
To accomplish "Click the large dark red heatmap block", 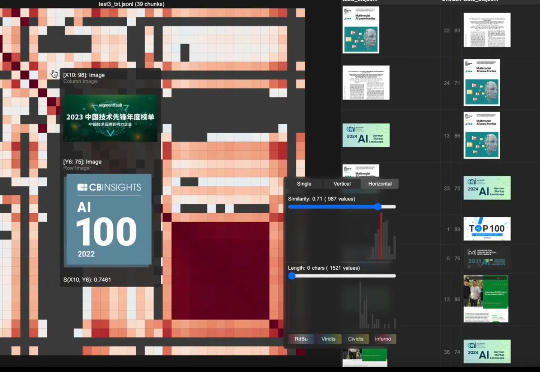I will (x=220, y=271).
